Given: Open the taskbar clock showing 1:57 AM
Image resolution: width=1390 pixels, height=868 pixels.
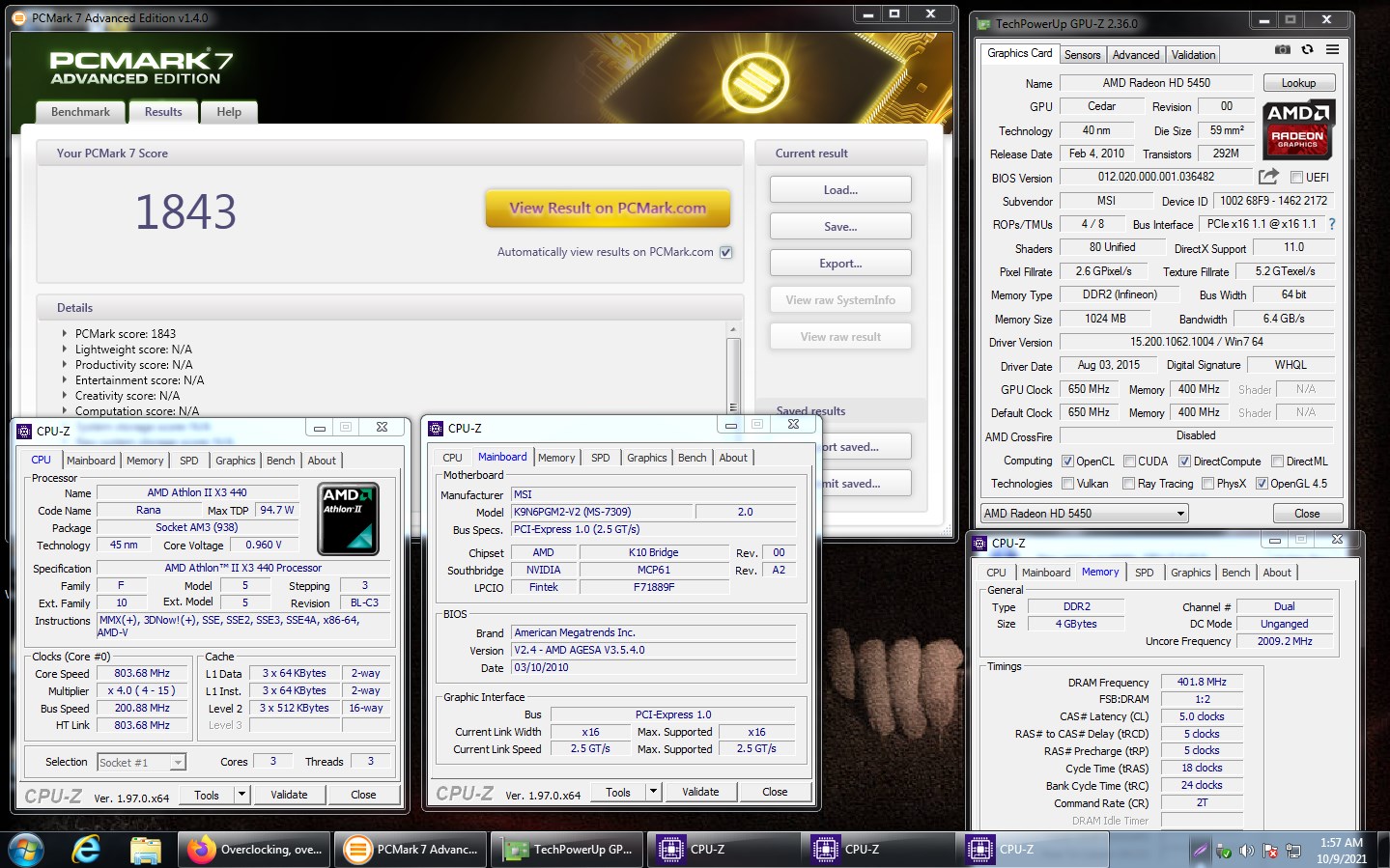Looking at the screenshot, I should [x=1341, y=850].
